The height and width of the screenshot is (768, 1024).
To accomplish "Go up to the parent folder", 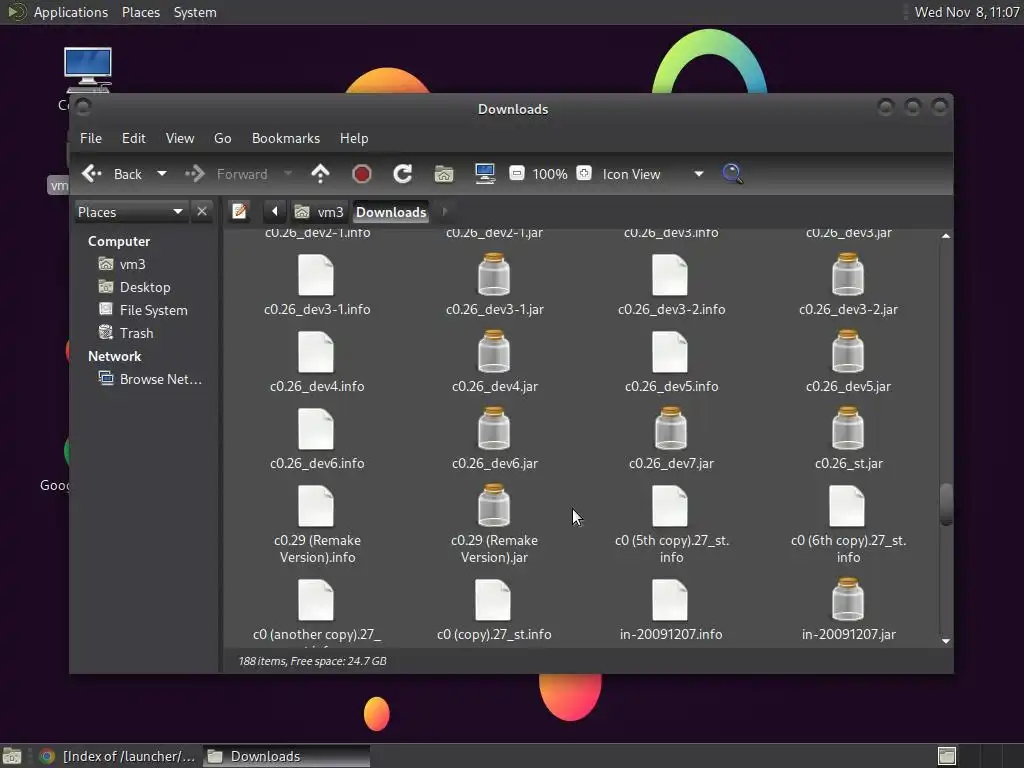I will [320, 174].
